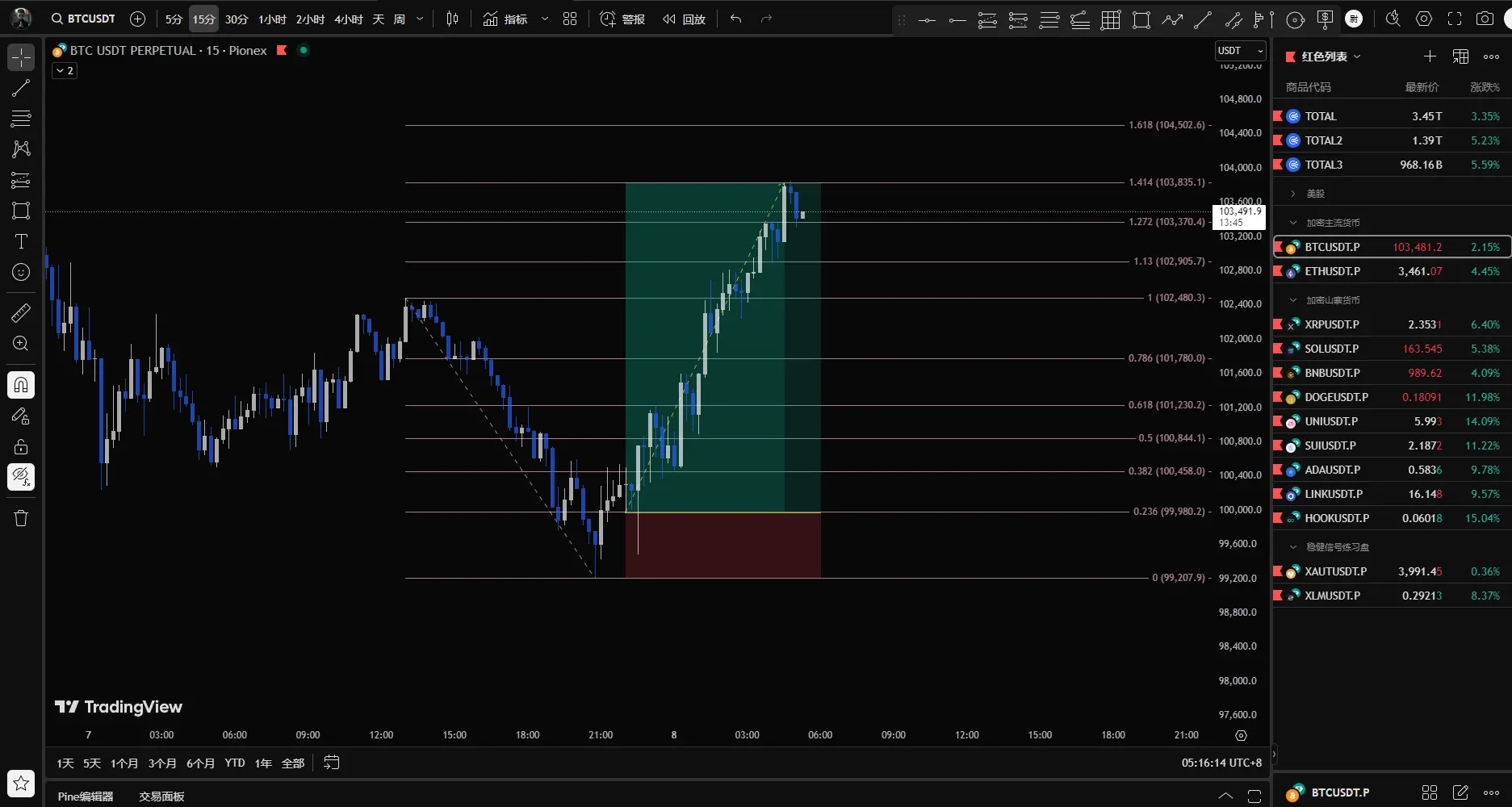Viewport: 1512px width, 807px height.
Task: Select the crosshair cursor tool
Action: tap(21, 57)
